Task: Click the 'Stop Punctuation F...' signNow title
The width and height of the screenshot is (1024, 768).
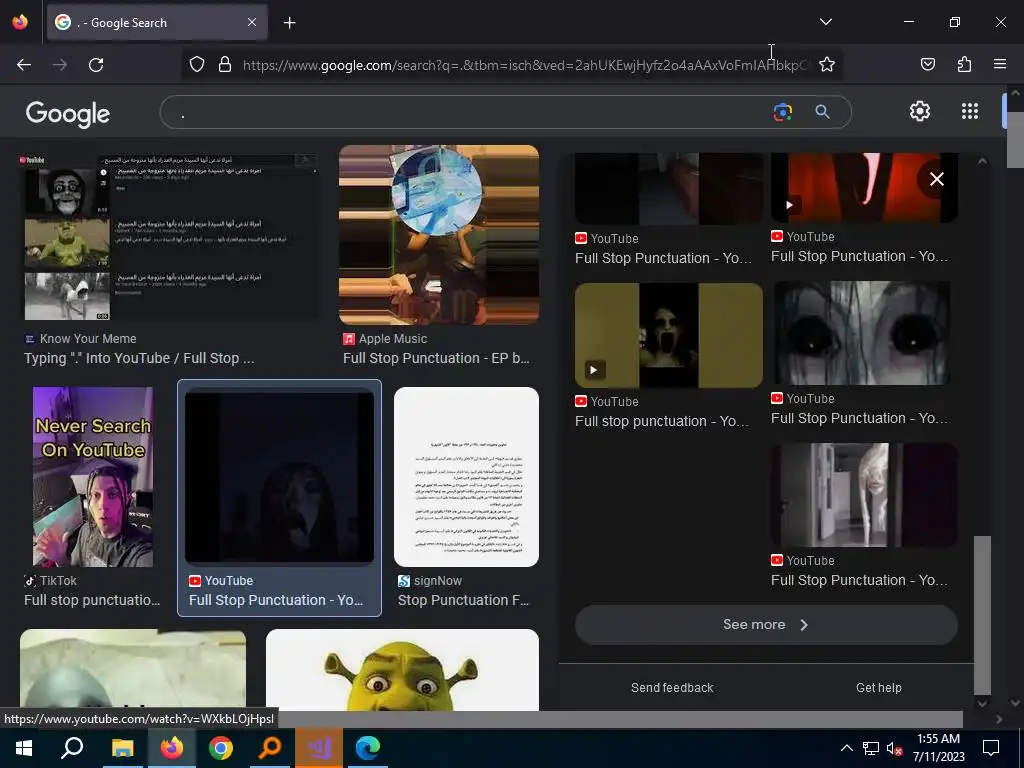Action: click(x=464, y=600)
